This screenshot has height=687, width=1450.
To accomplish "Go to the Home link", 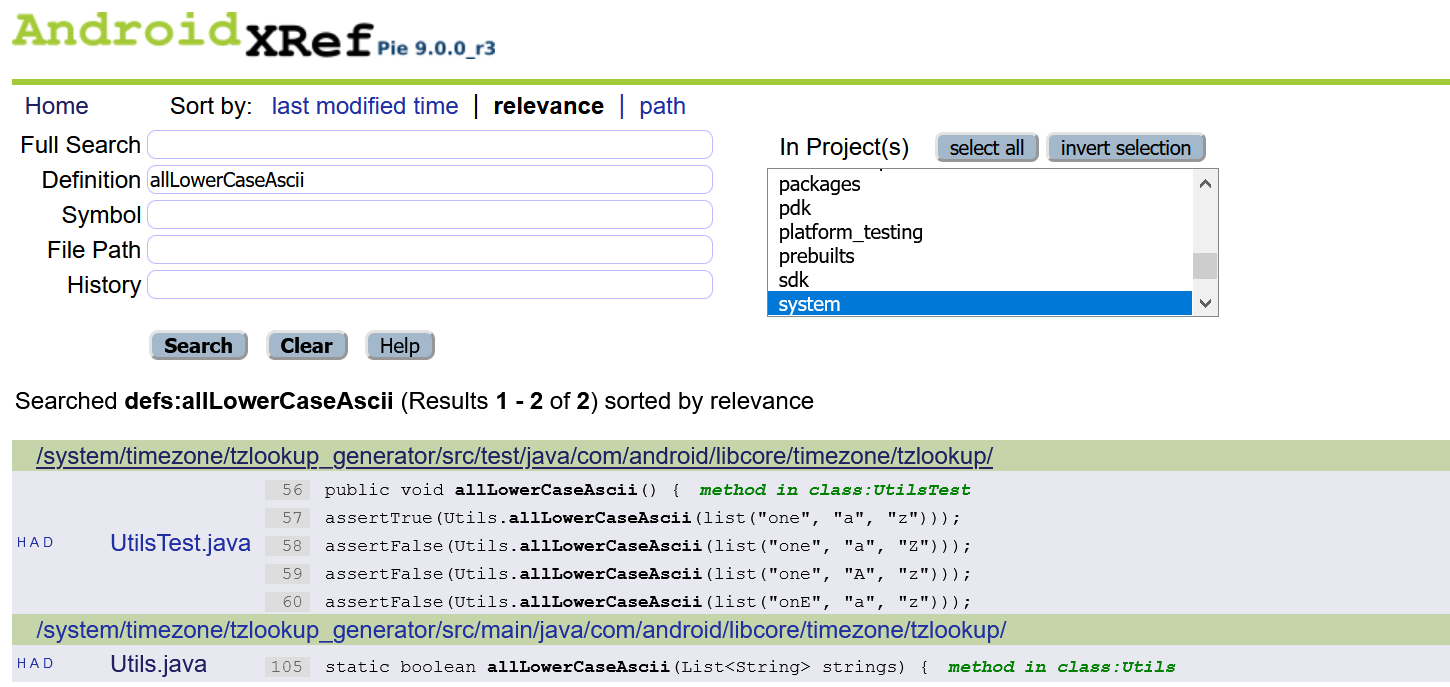I will [56, 106].
